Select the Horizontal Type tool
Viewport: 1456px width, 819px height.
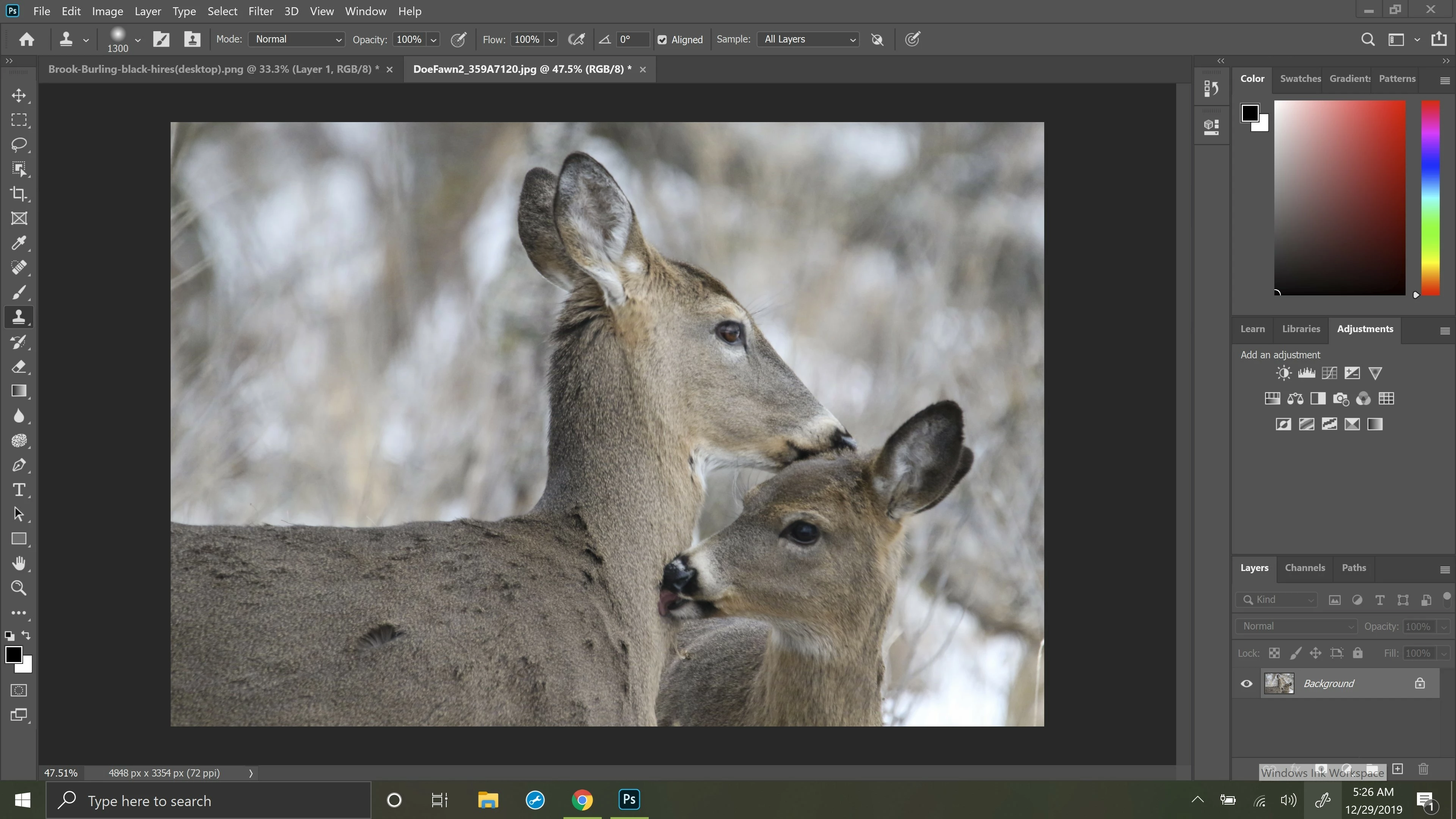[19, 490]
